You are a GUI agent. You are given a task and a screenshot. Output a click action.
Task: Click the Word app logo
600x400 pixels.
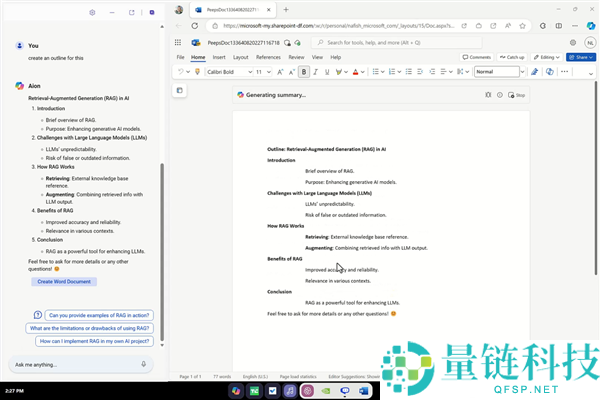click(196, 42)
